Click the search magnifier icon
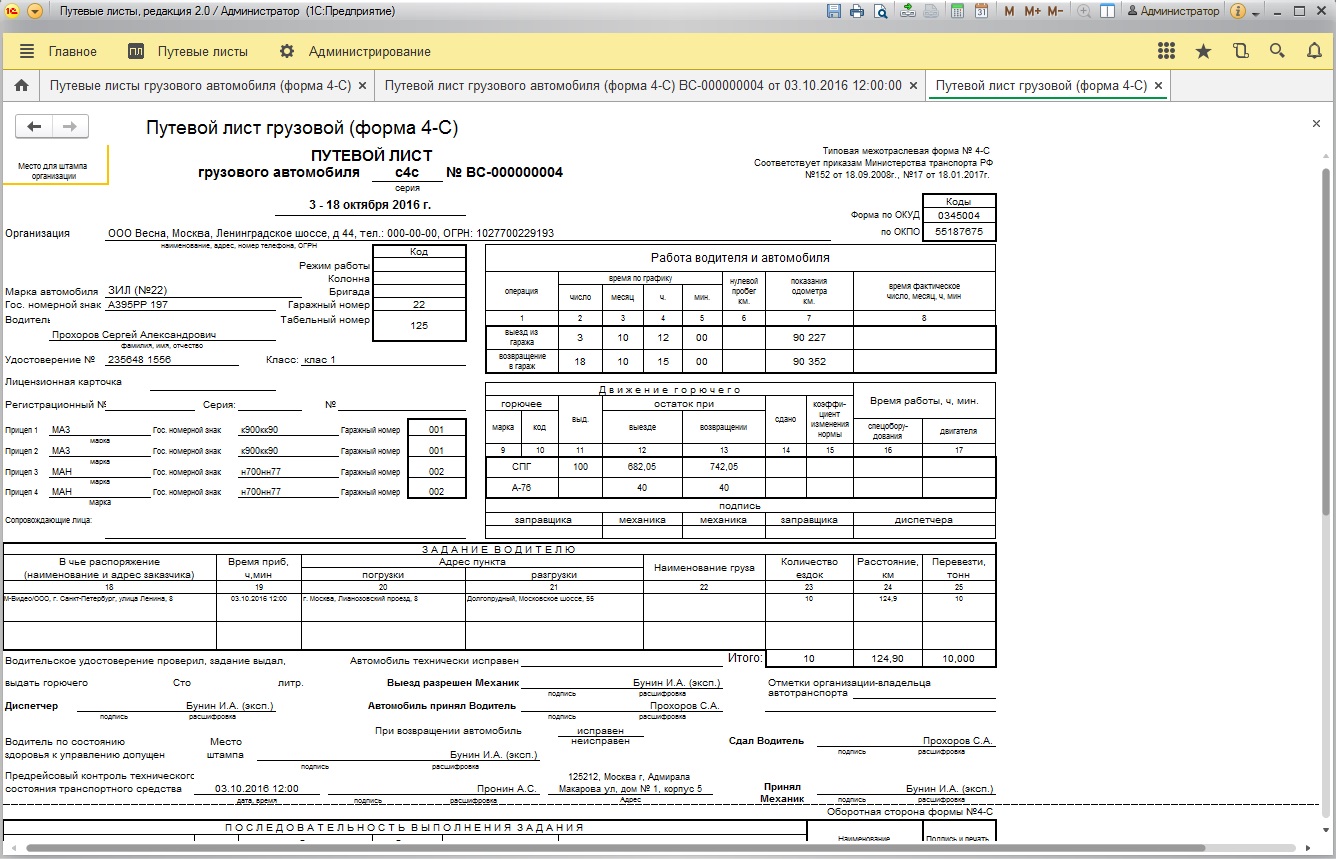Viewport: 1336px width, 859px height. coord(1277,51)
